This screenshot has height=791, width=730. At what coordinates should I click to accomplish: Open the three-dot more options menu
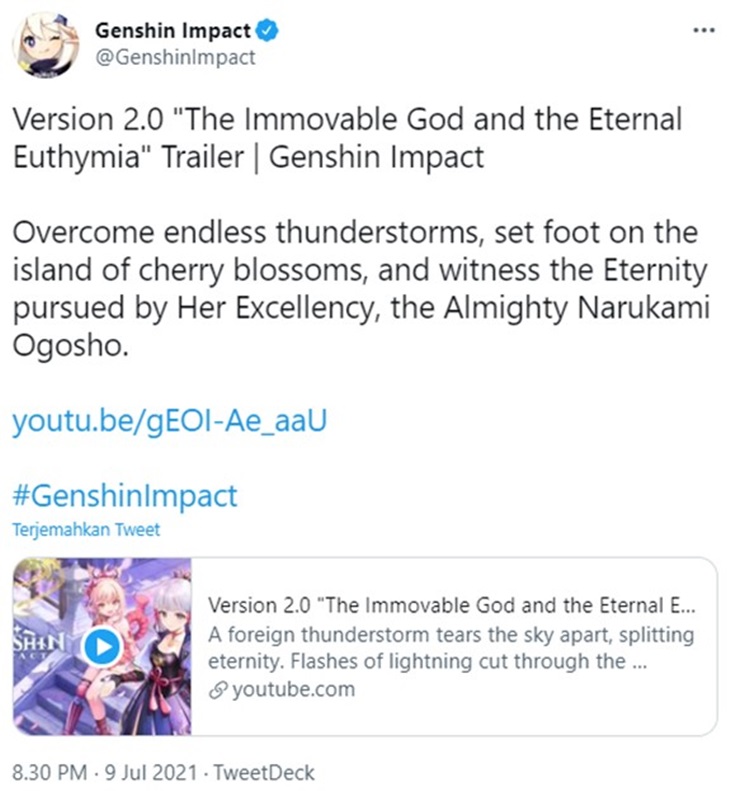[704, 30]
